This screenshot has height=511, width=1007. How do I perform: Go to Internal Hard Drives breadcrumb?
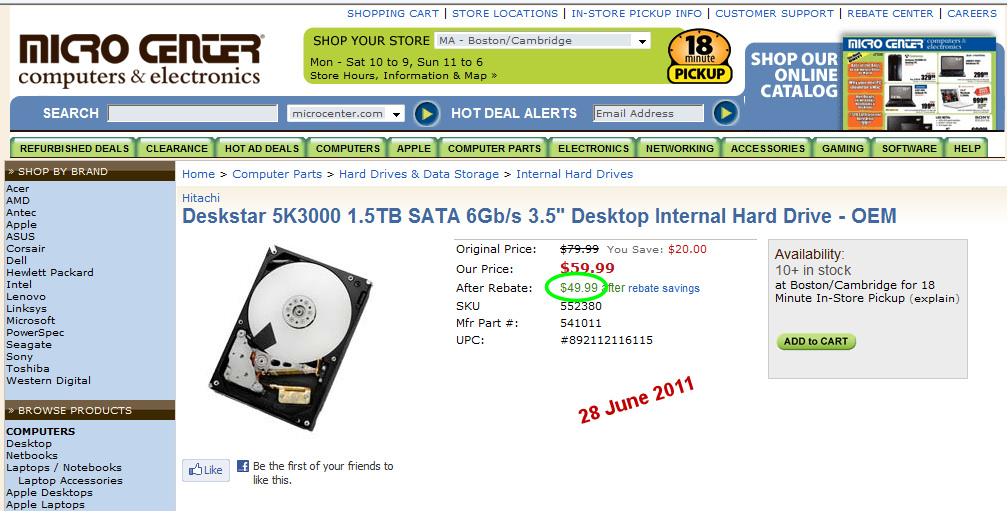tap(574, 174)
